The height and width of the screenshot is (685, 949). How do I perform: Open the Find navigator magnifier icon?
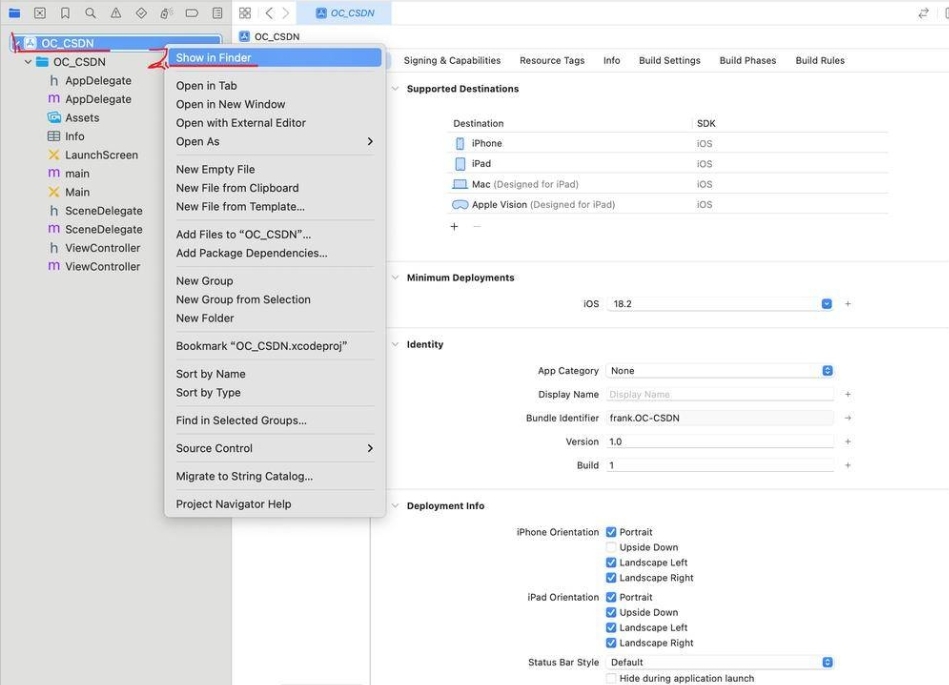point(90,13)
